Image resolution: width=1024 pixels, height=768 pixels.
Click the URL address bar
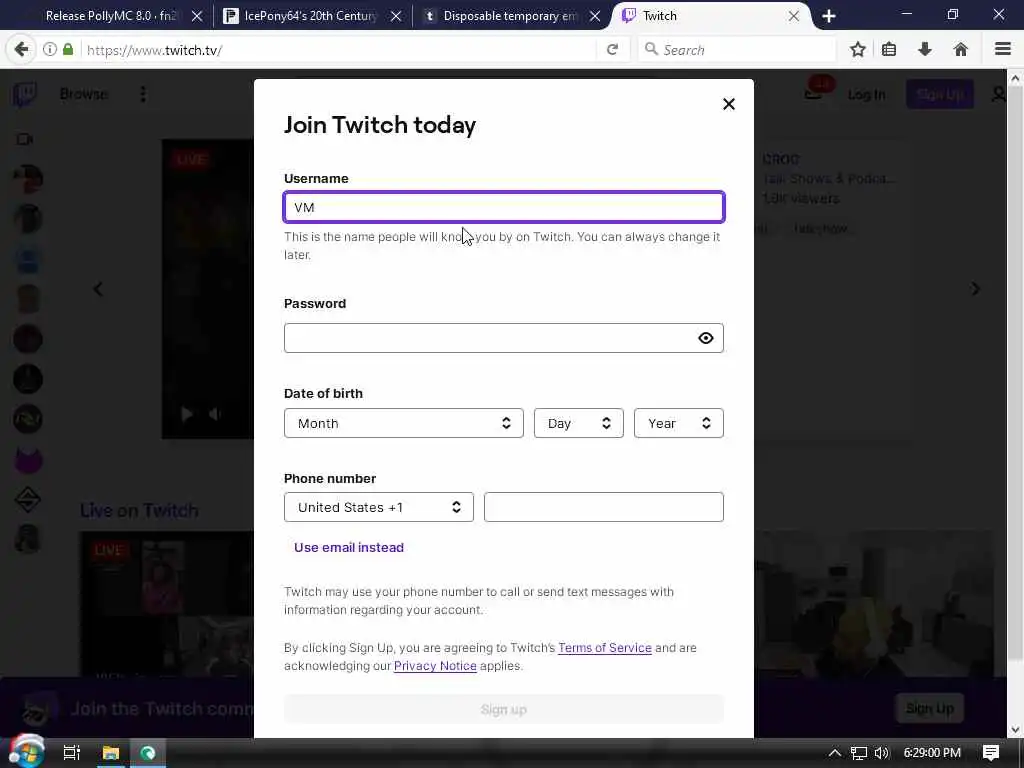[340, 50]
